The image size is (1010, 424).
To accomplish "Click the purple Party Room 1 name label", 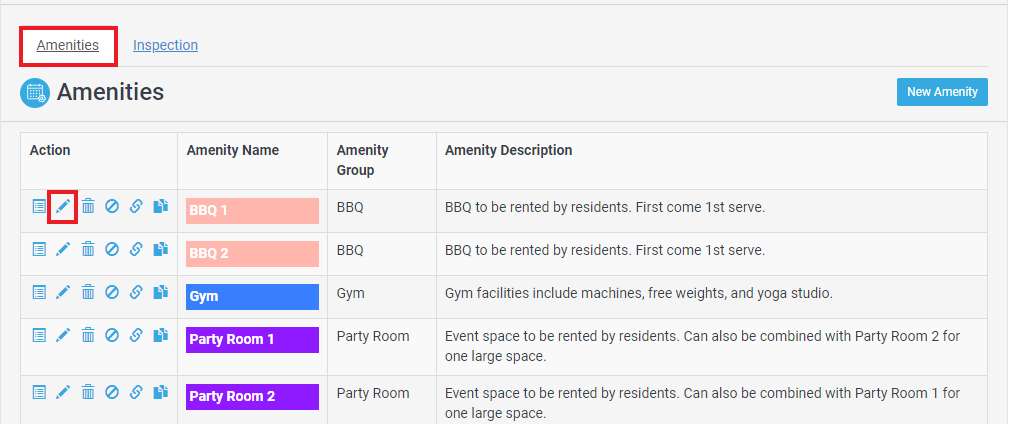I will pos(252,340).
